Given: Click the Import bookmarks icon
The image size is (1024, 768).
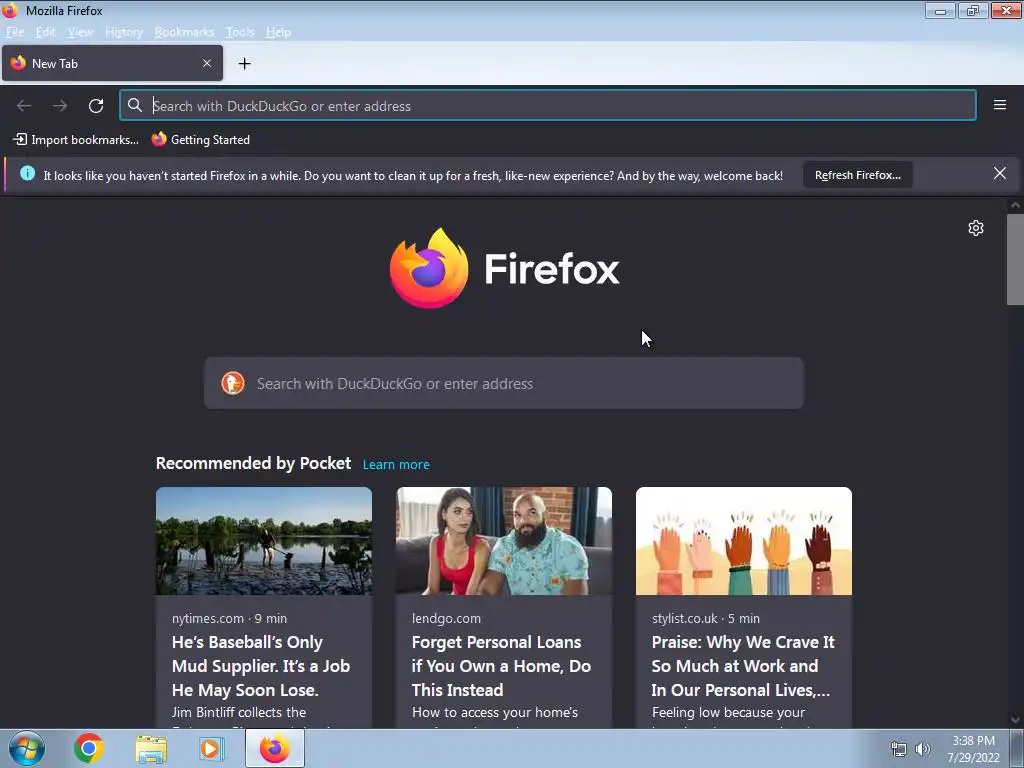Looking at the screenshot, I should tap(20, 139).
